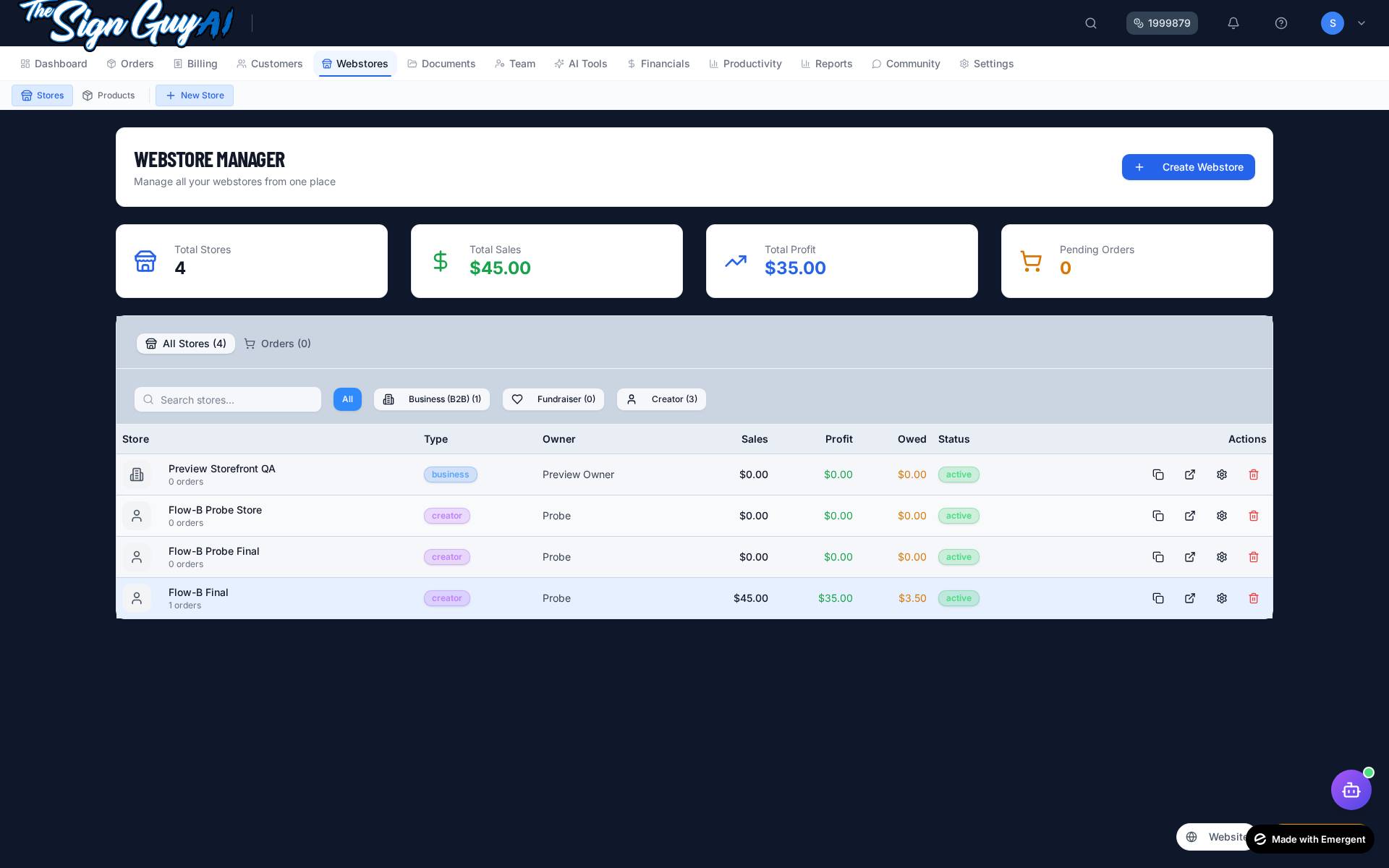Click the Preview Owner cell

[578, 475]
